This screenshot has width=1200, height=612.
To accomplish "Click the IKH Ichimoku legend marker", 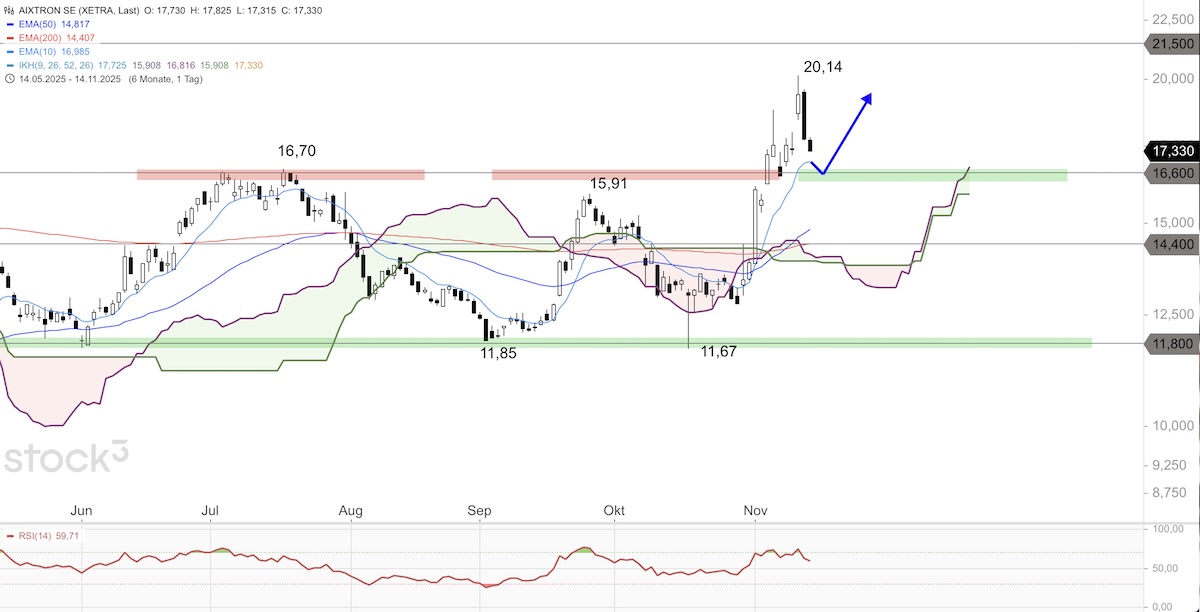I will [10, 65].
